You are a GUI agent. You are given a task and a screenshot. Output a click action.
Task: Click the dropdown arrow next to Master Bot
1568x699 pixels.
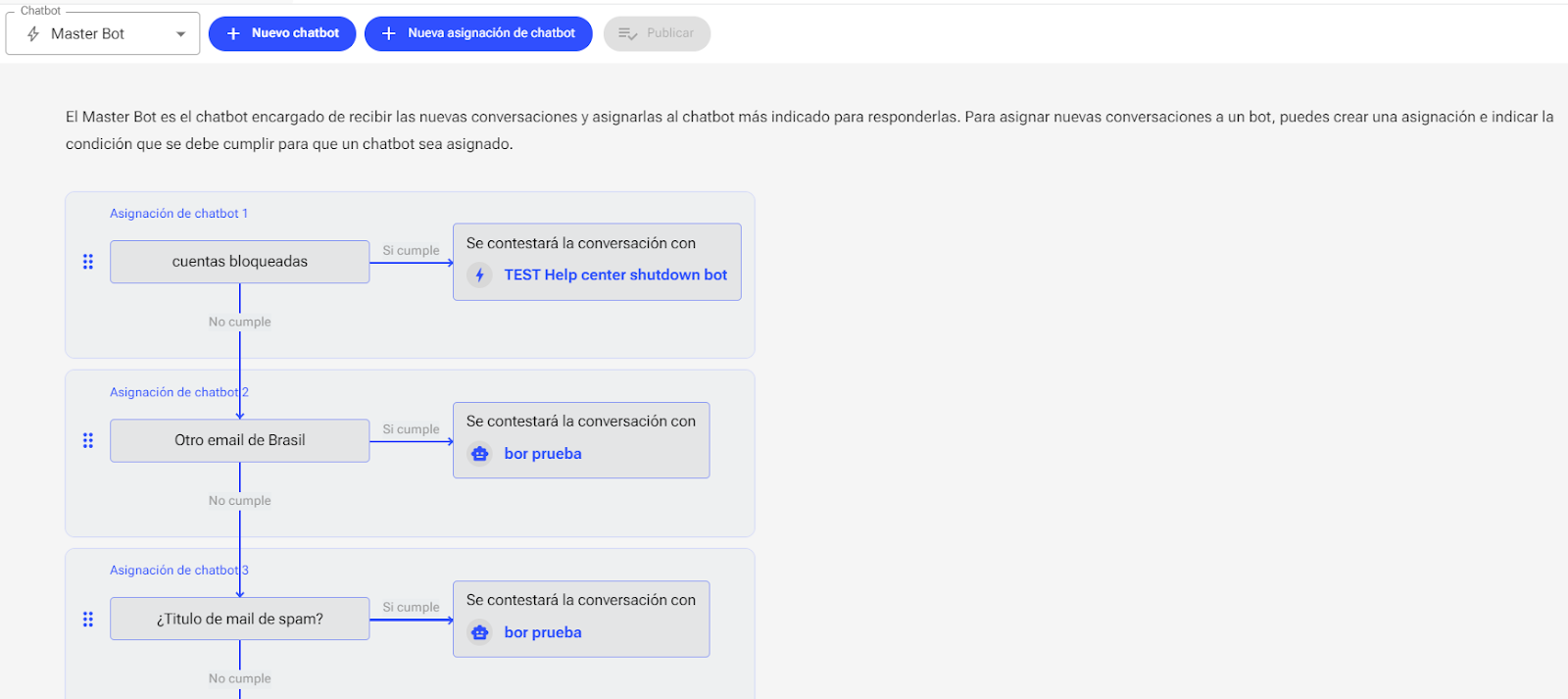[x=180, y=34]
